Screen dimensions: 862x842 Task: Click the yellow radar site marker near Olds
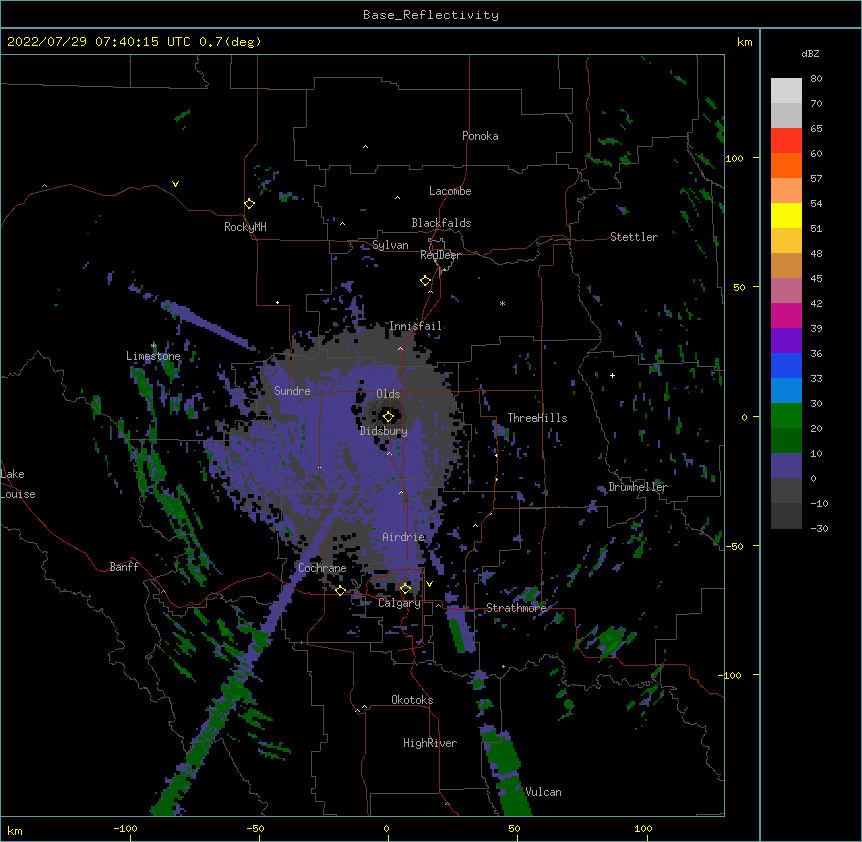coord(388,417)
